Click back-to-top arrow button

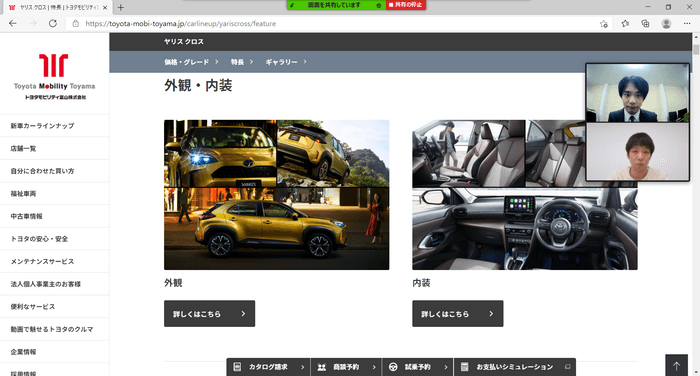(x=676, y=366)
